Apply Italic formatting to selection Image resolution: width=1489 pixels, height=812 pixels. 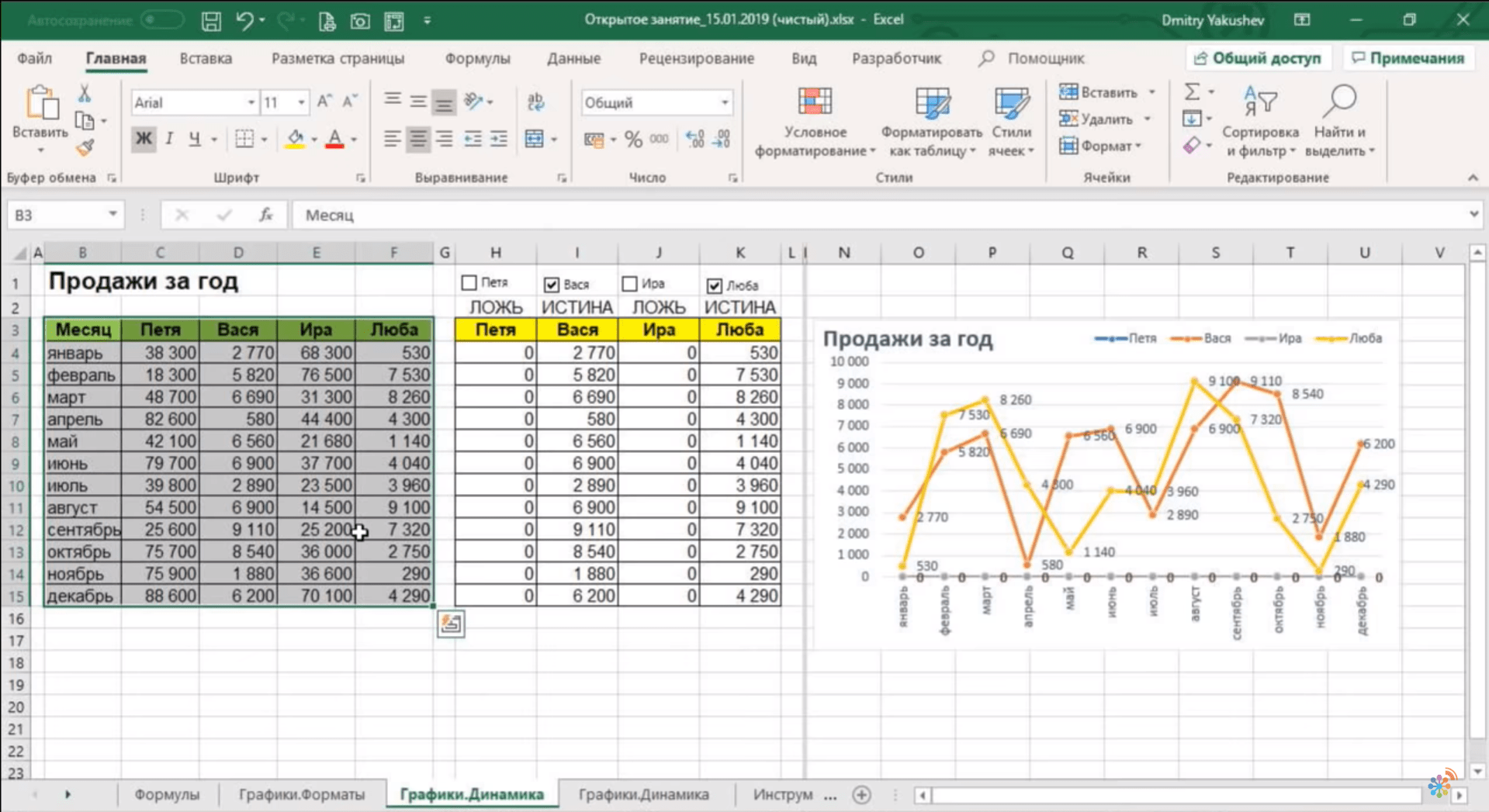169,139
